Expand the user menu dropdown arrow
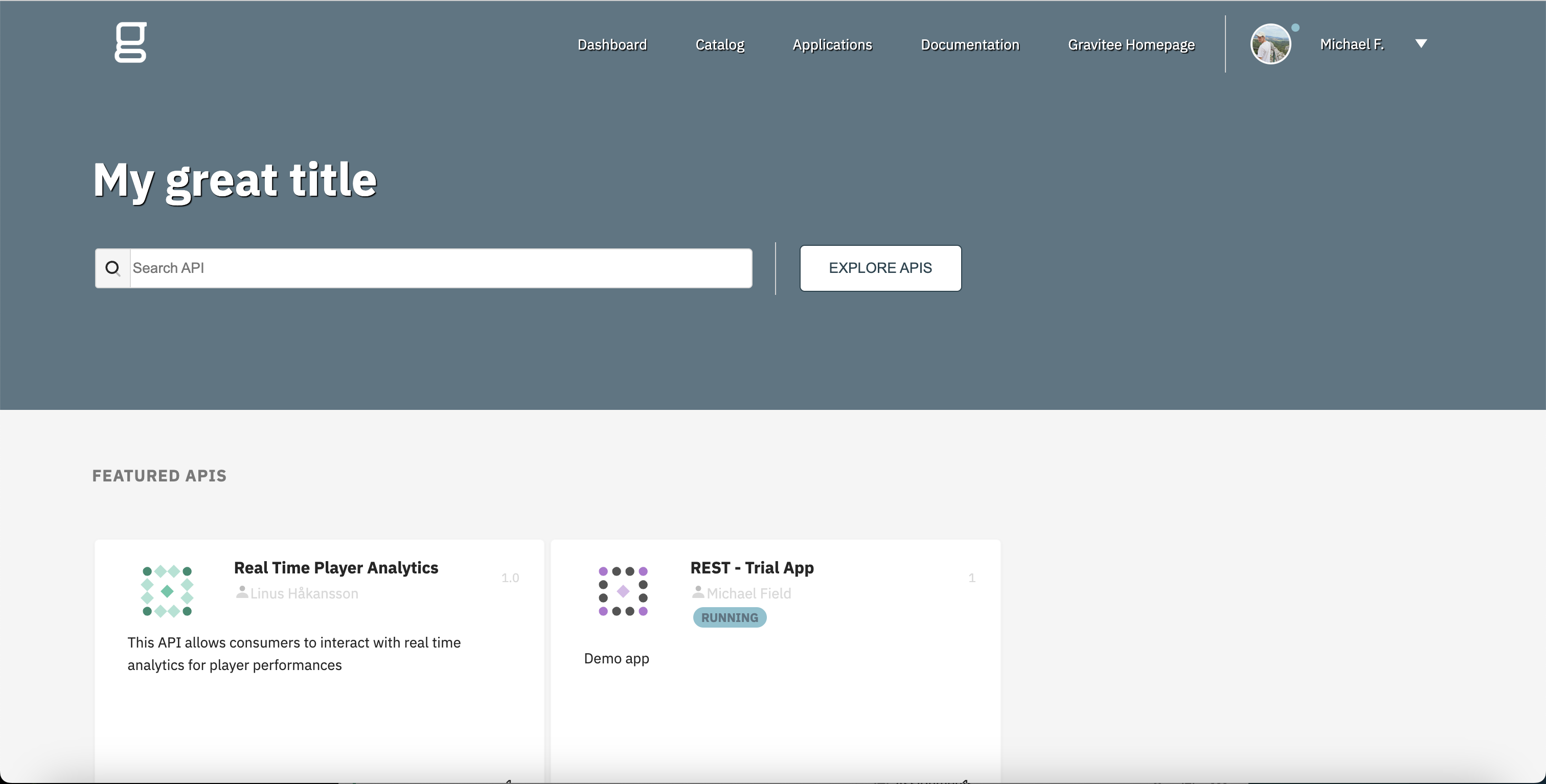This screenshot has width=1546, height=784. pyautogui.click(x=1421, y=44)
